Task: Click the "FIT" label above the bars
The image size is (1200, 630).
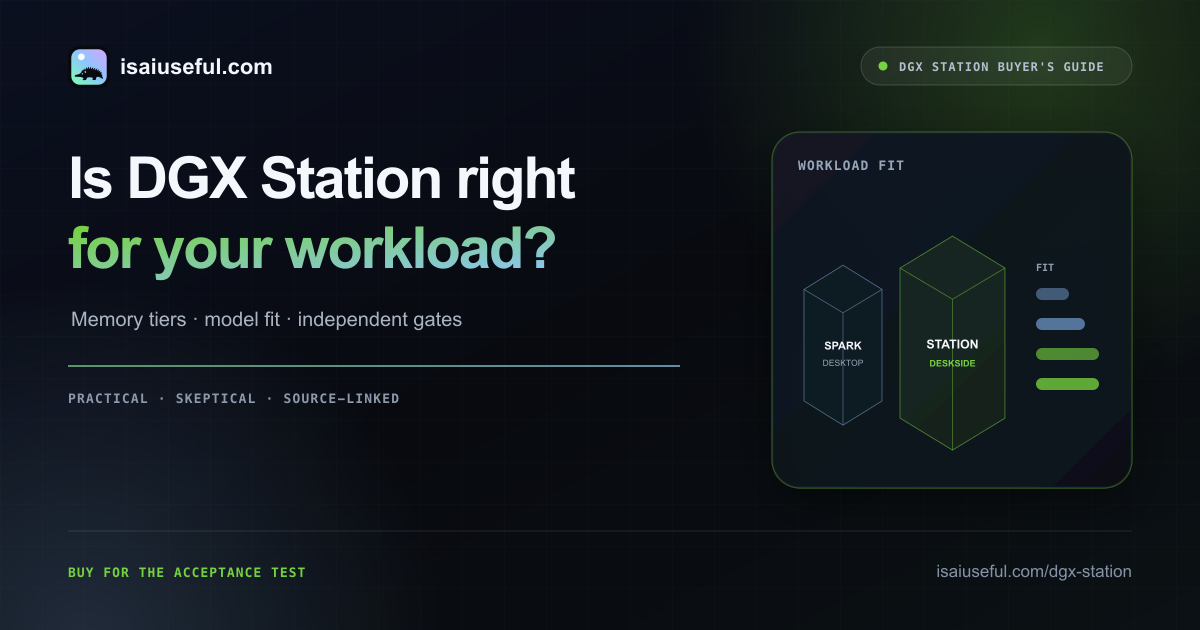Action: click(x=1045, y=268)
